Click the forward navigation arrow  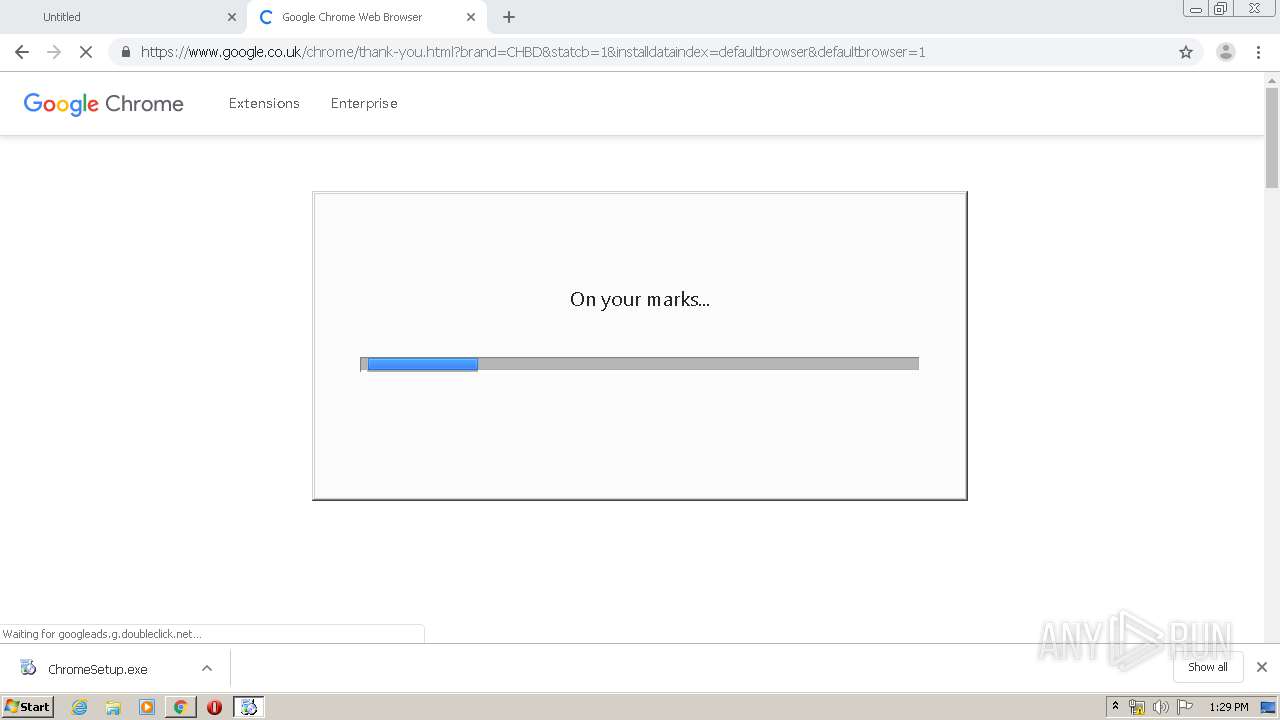pos(54,52)
